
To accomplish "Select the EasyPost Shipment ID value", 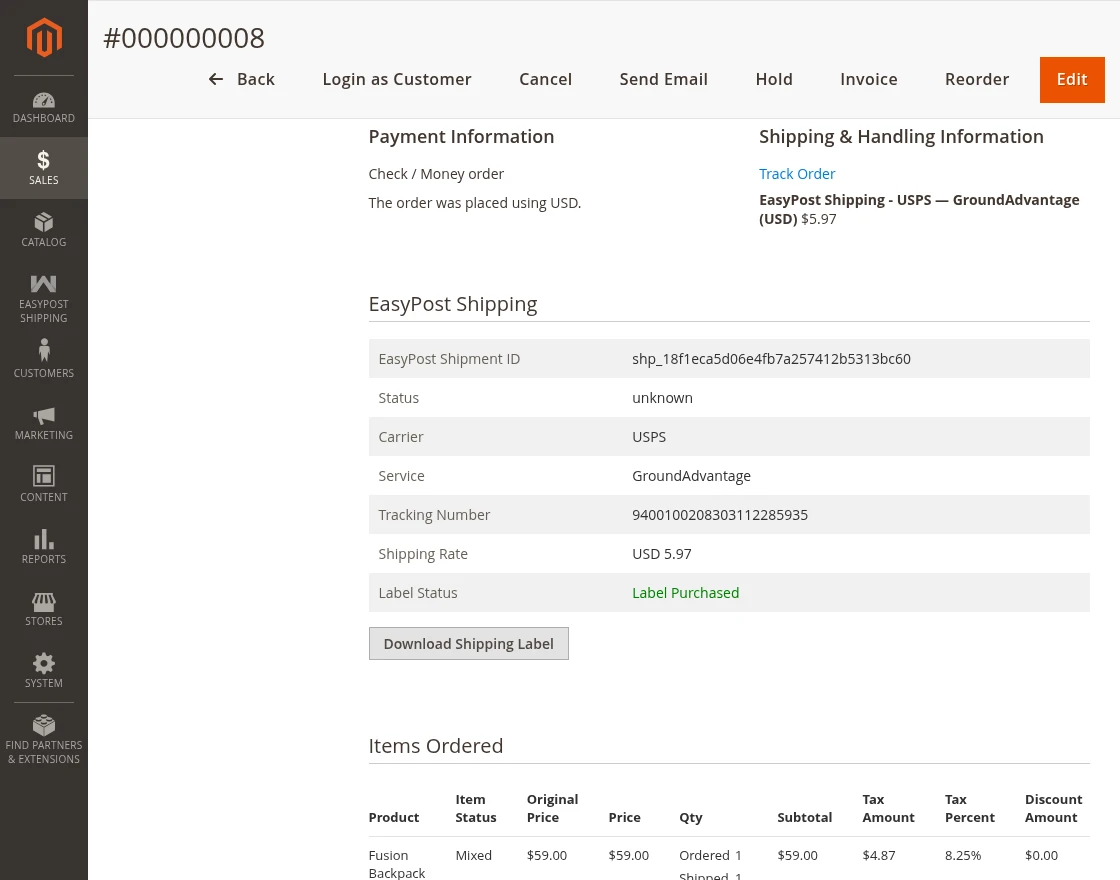I will (771, 359).
